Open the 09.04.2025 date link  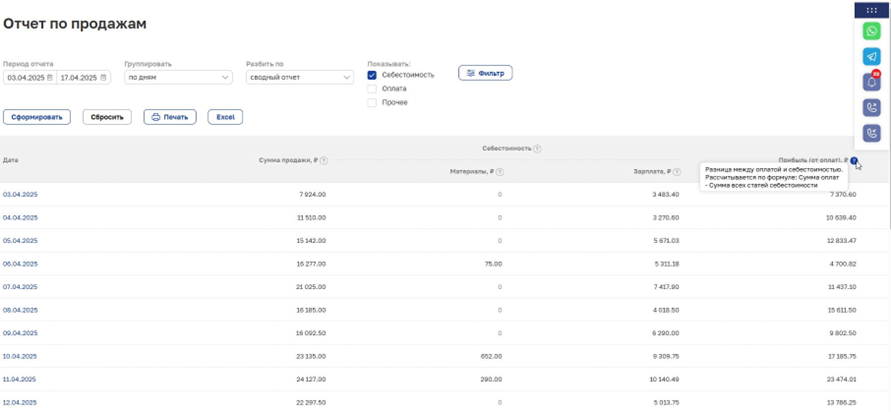pyautogui.click(x=20, y=333)
